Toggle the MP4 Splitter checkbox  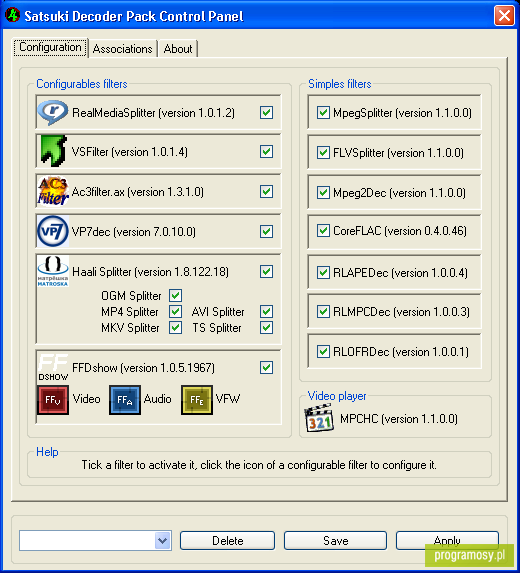click(x=175, y=311)
